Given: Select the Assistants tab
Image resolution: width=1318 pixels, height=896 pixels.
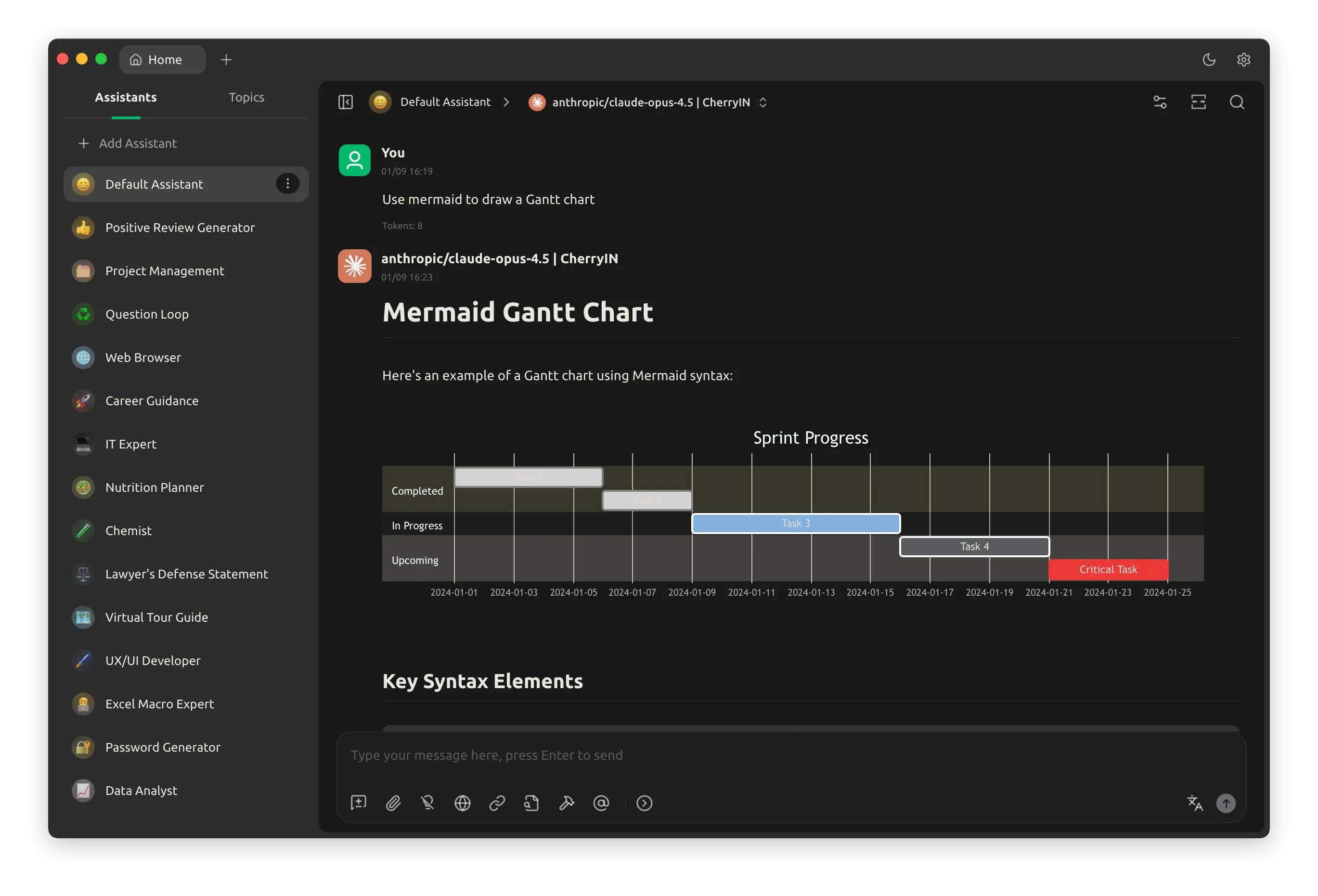Looking at the screenshot, I should (x=125, y=97).
